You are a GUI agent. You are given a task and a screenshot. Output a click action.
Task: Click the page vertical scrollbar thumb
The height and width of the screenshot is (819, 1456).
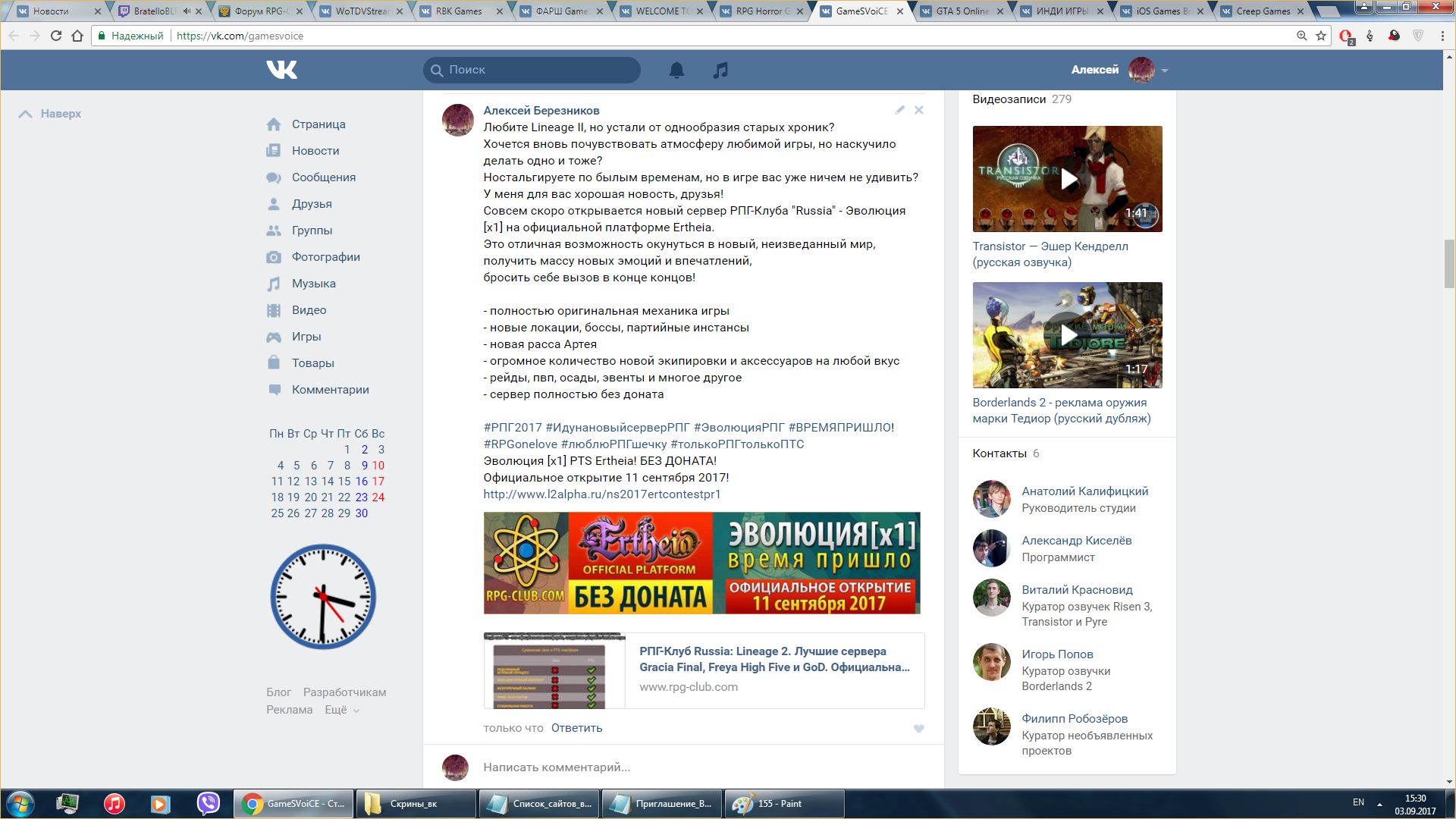[x=1449, y=263]
